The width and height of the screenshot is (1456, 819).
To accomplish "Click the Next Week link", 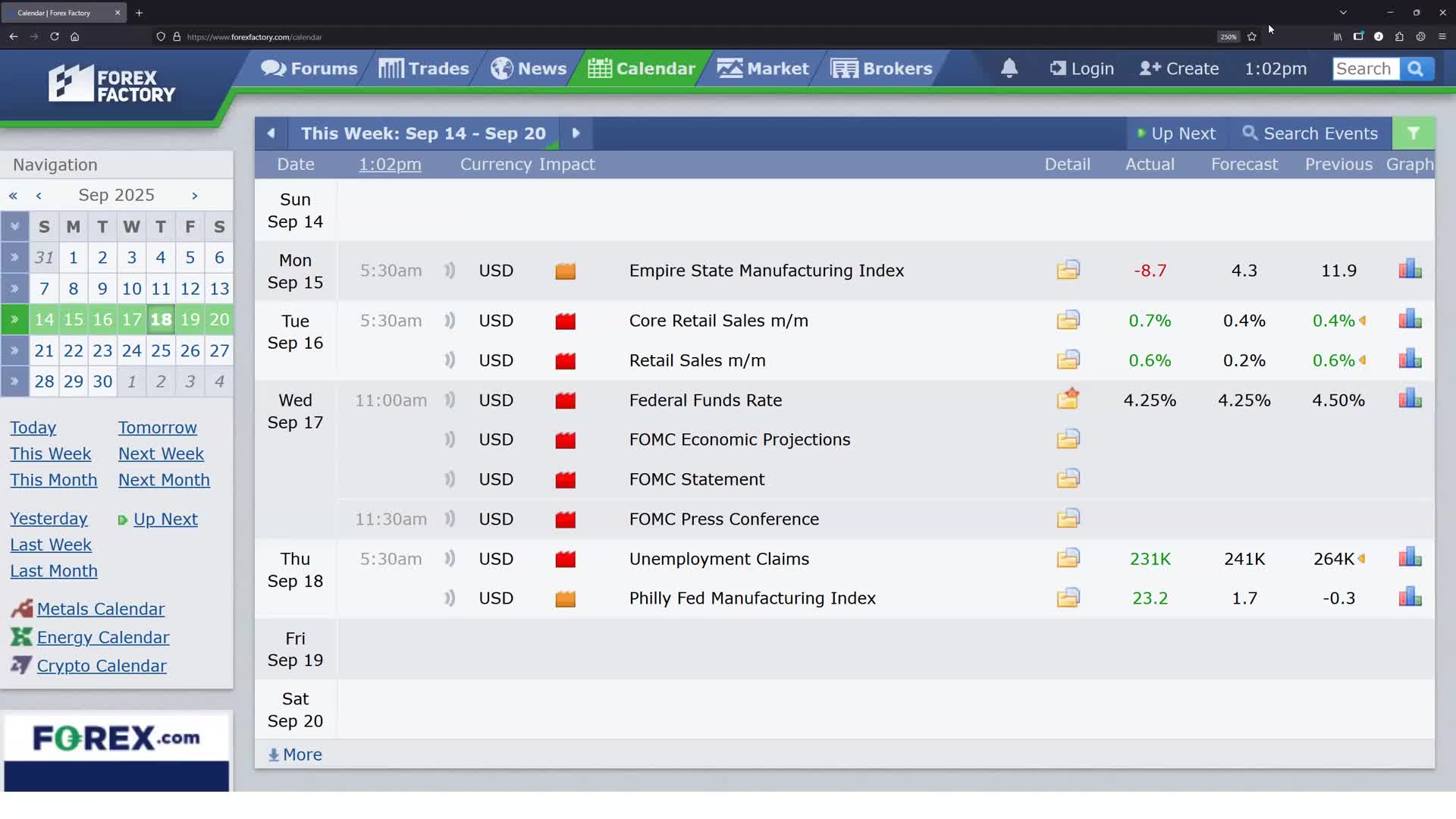I will [x=161, y=453].
